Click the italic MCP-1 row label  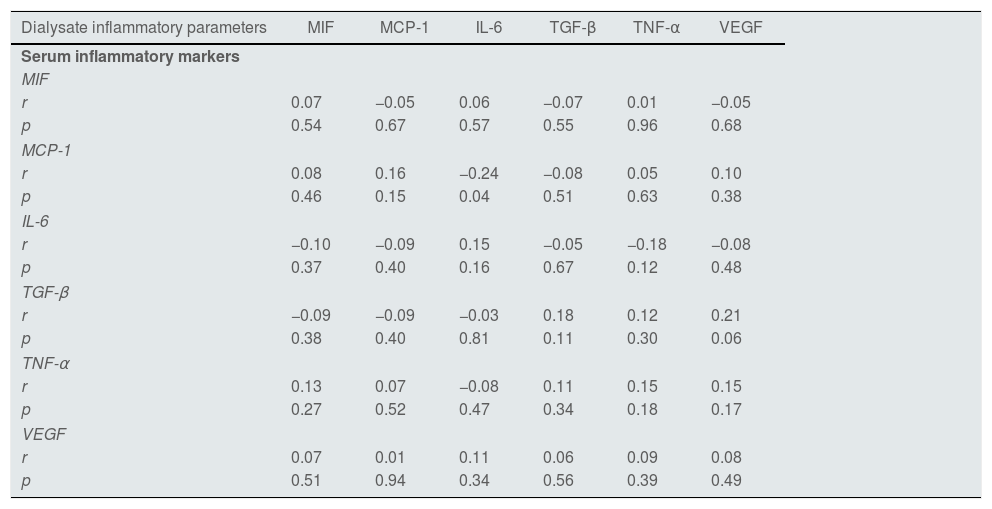[x=46, y=150]
